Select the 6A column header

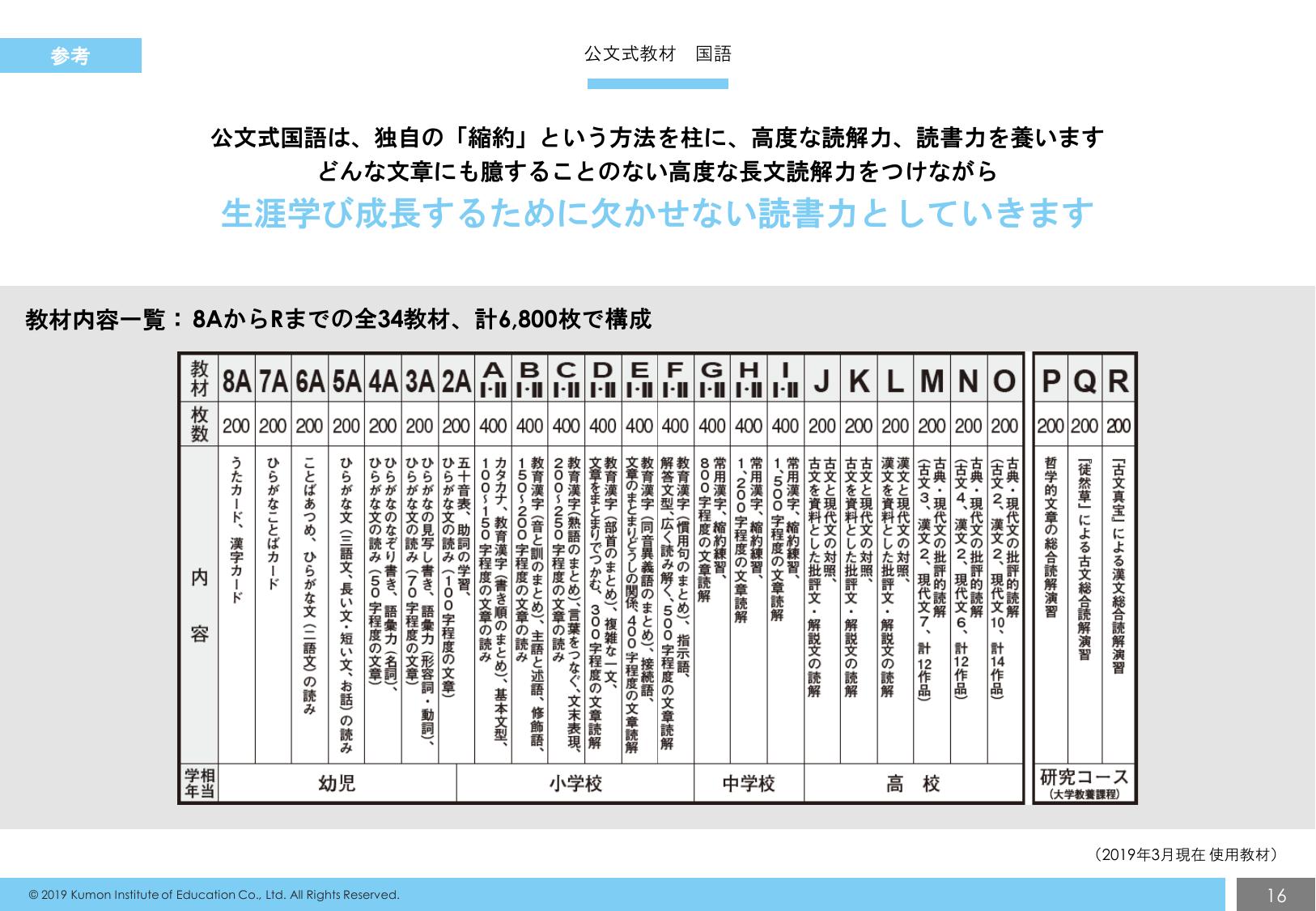[310, 380]
